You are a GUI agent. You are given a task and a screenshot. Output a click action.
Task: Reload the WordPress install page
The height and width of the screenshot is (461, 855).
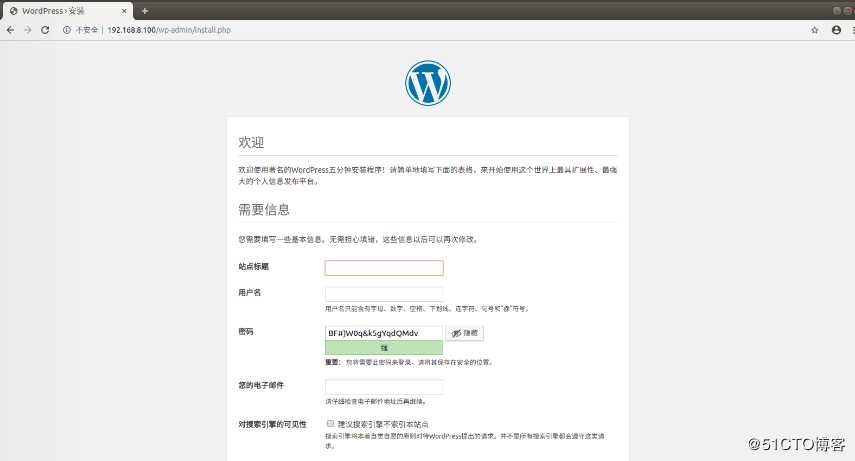45,30
